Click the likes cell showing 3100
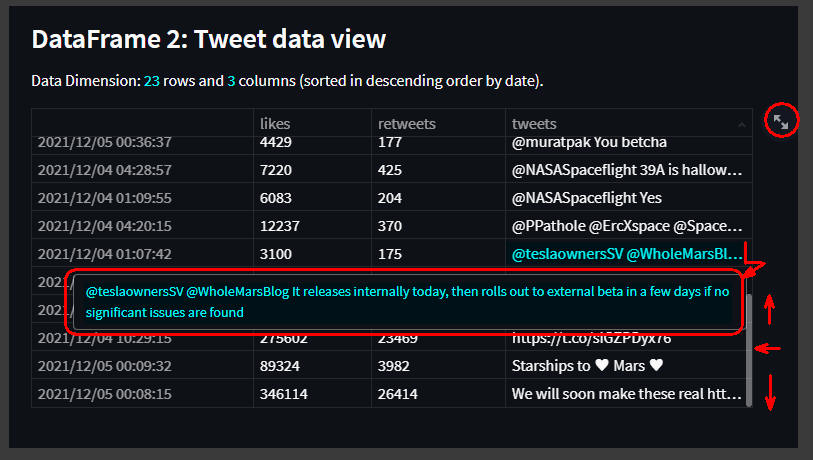Viewport: 813px width, 460px height. click(x=312, y=254)
